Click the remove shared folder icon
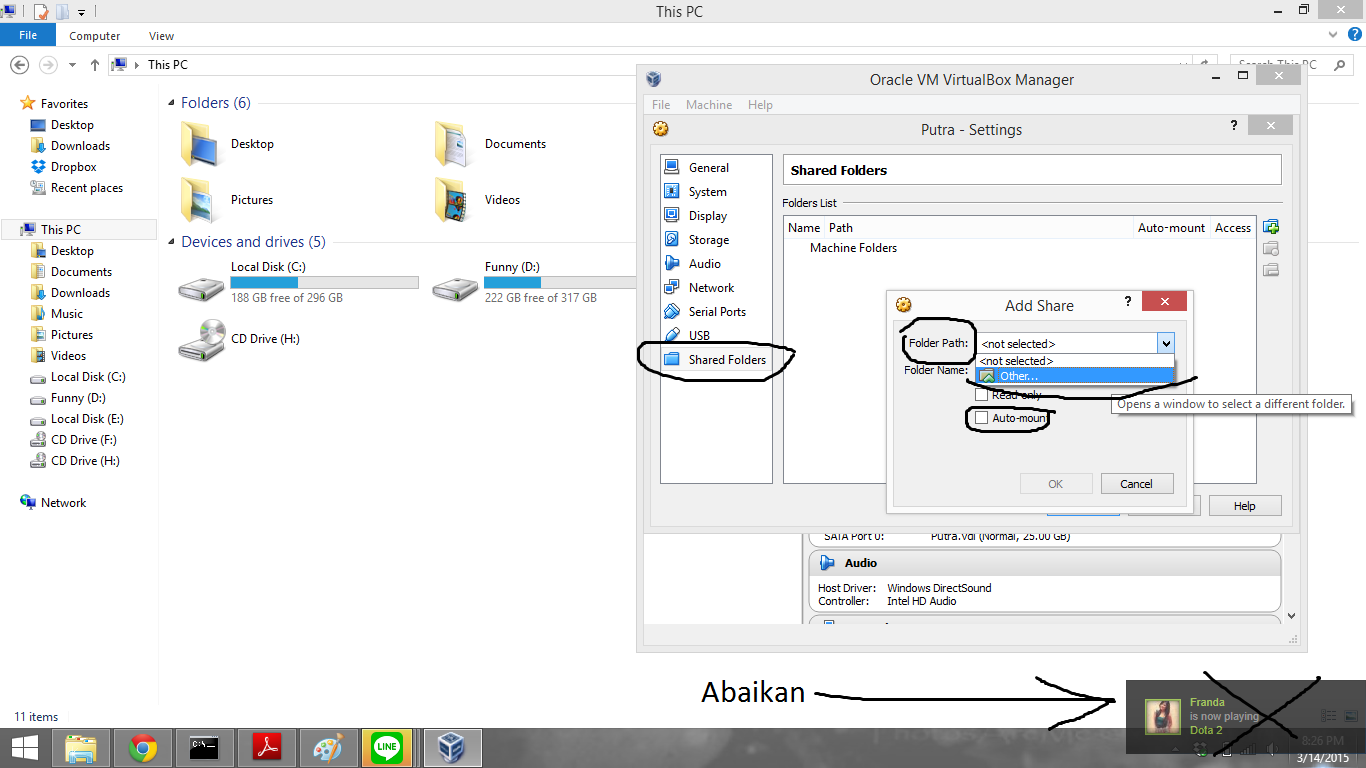 pyautogui.click(x=1271, y=270)
